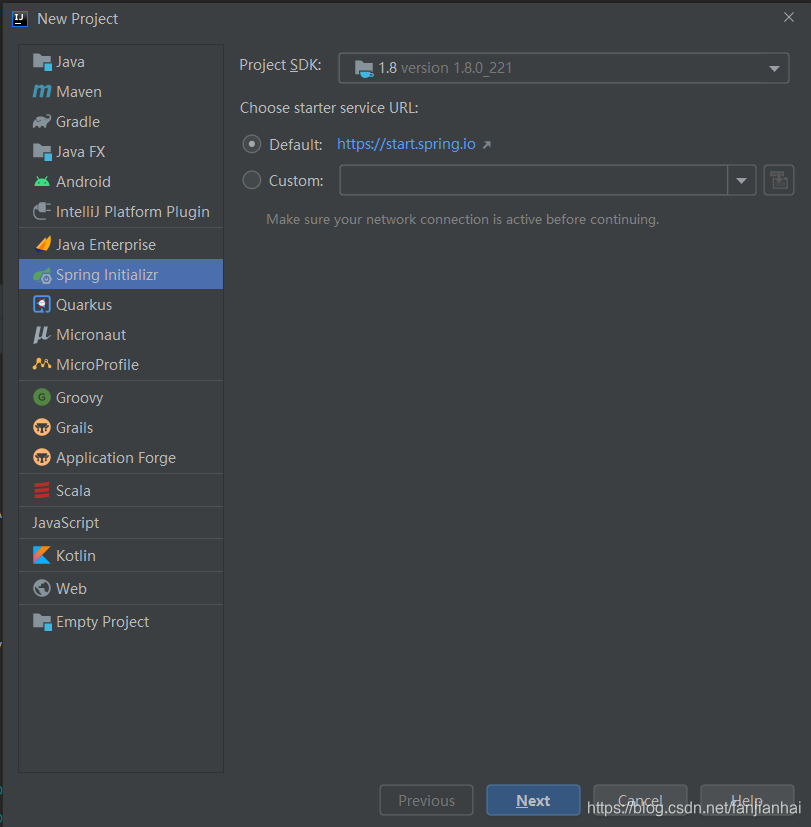Click the Grails icon
The image size is (811, 827).
42,427
